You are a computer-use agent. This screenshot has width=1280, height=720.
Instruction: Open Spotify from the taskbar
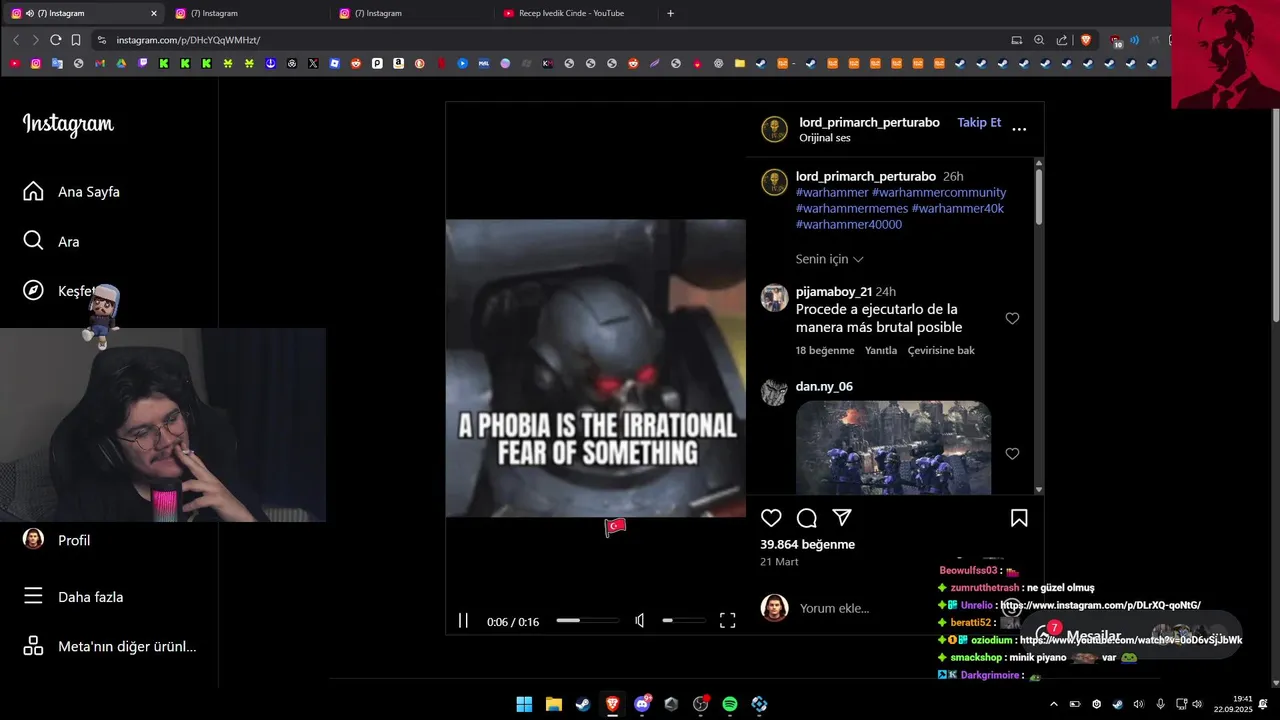point(730,704)
